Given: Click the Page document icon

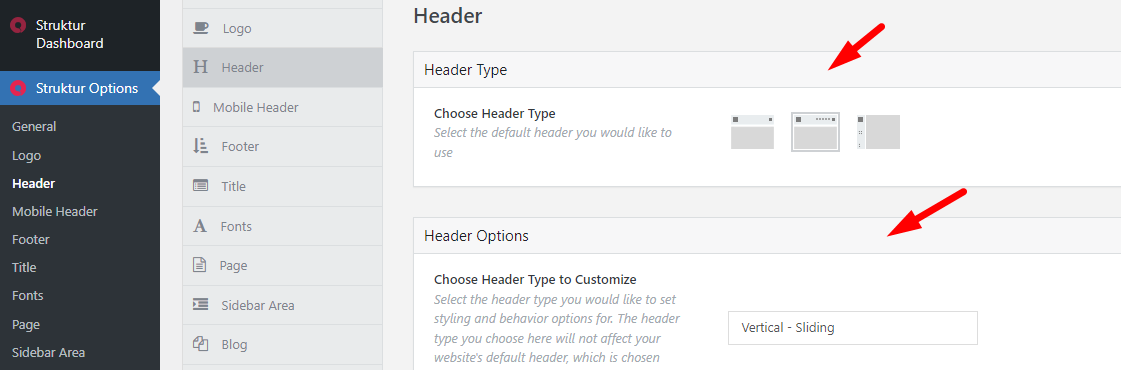Looking at the screenshot, I should click(x=199, y=265).
